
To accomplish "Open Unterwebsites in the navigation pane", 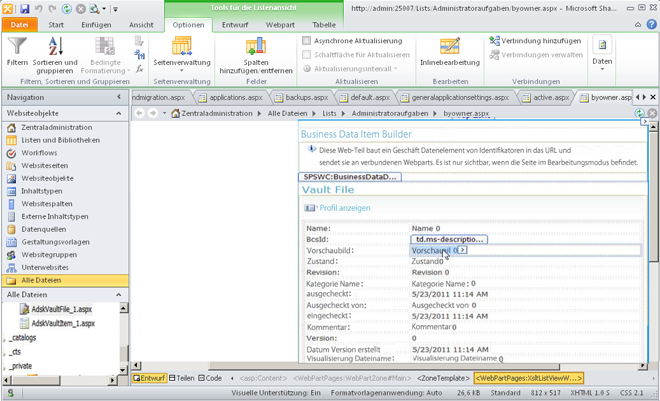I will tap(45, 267).
